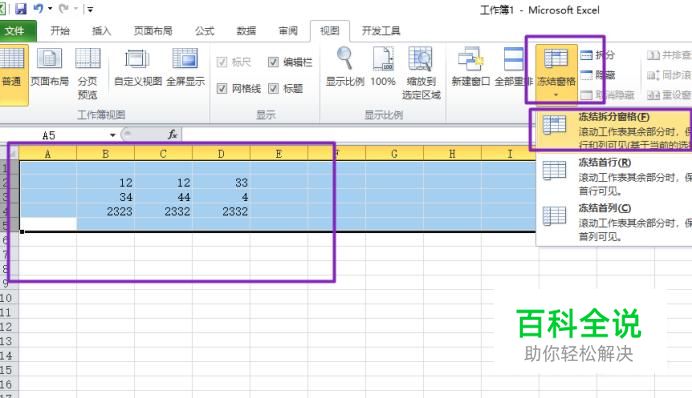The image size is (692, 398).
Task: Click 重设窗口位置 reset window position
Action: pos(669,95)
